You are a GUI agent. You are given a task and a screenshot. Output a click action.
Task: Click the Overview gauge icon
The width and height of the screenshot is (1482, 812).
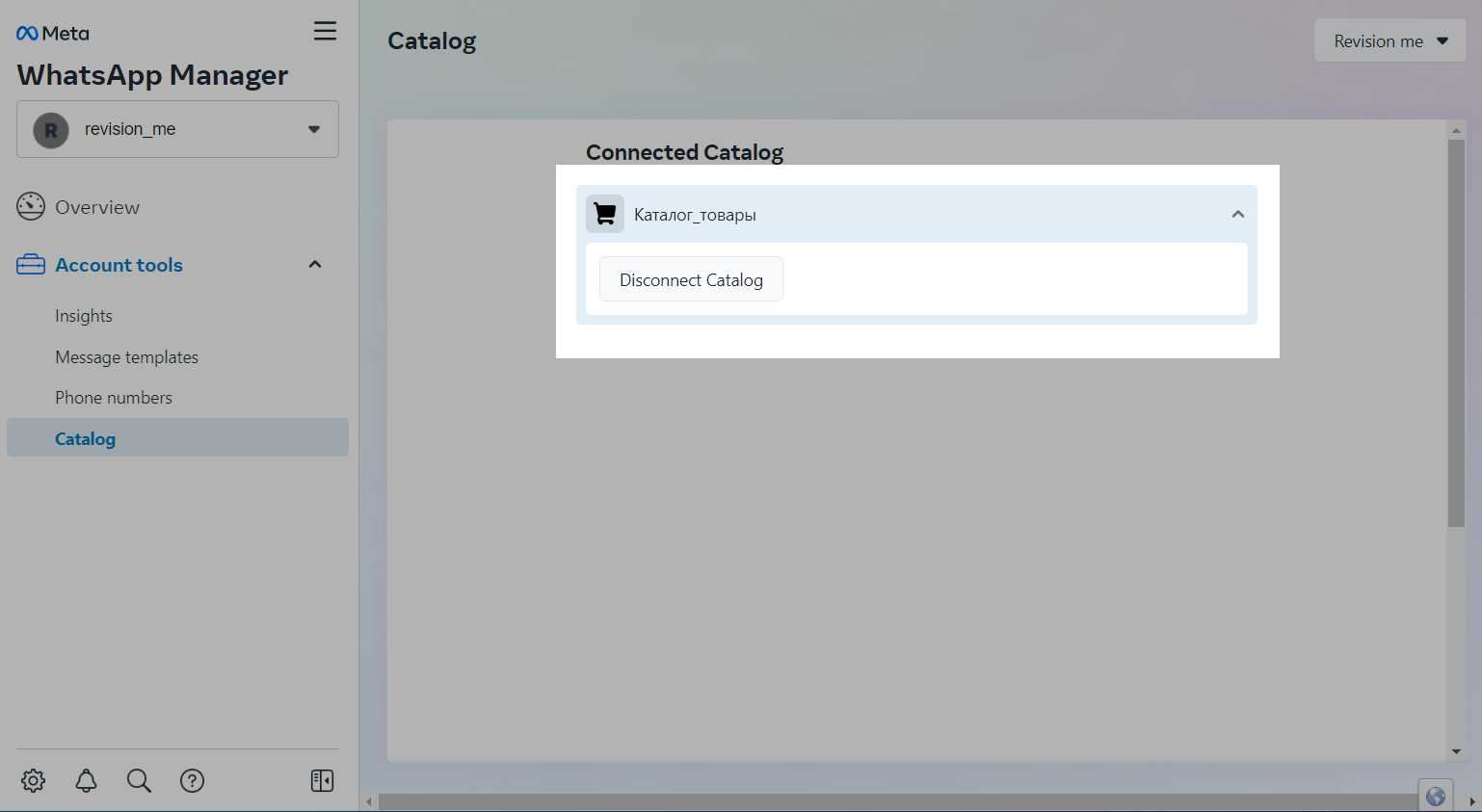tap(31, 206)
